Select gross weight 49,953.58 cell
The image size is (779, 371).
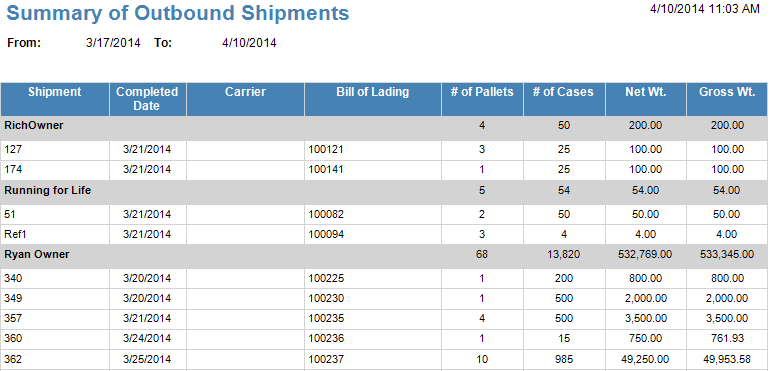click(727, 359)
